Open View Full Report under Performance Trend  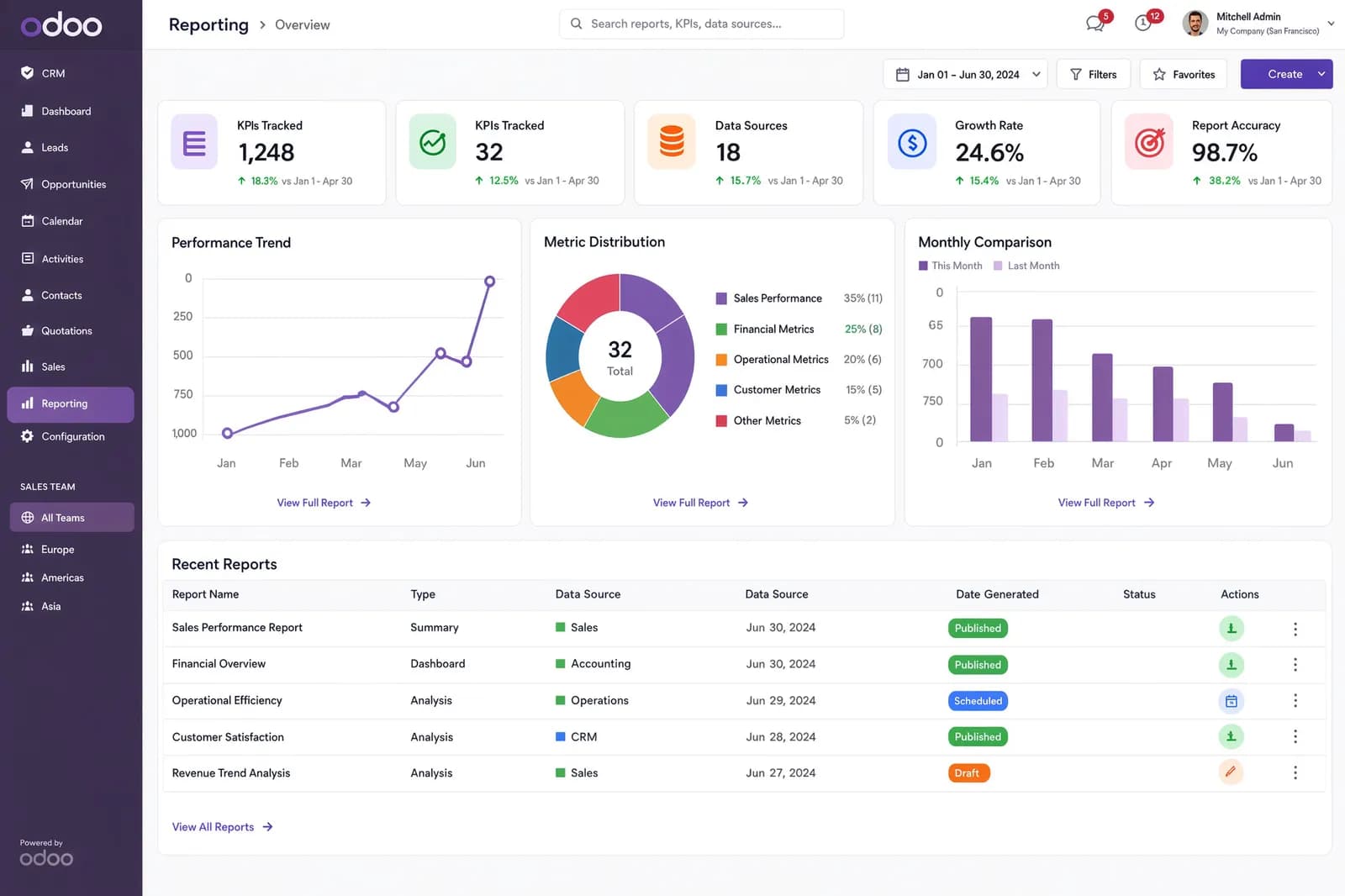coord(324,503)
